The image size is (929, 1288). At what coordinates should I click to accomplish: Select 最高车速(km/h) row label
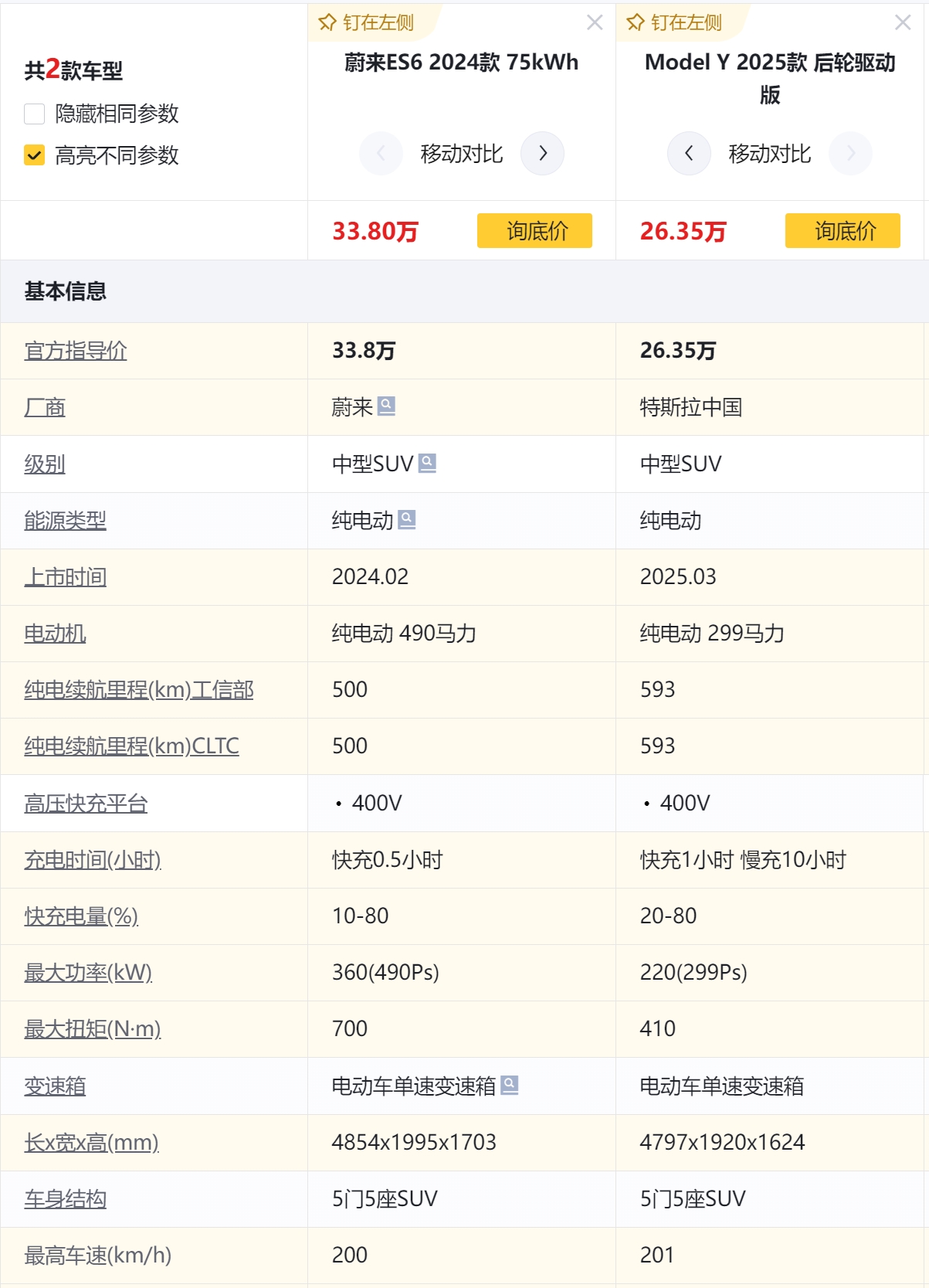(97, 1255)
